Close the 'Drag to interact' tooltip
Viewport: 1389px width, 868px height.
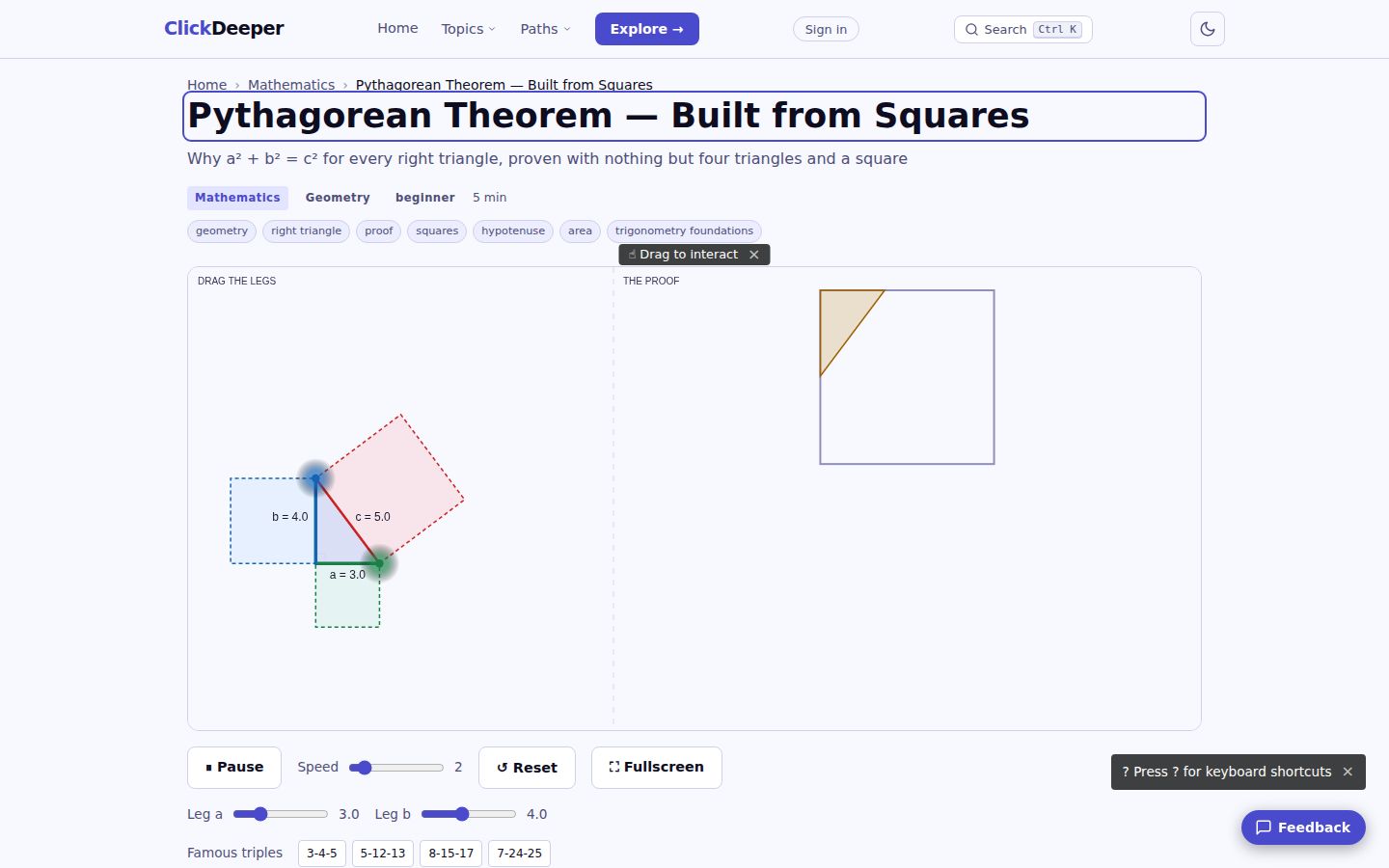(x=754, y=255)
